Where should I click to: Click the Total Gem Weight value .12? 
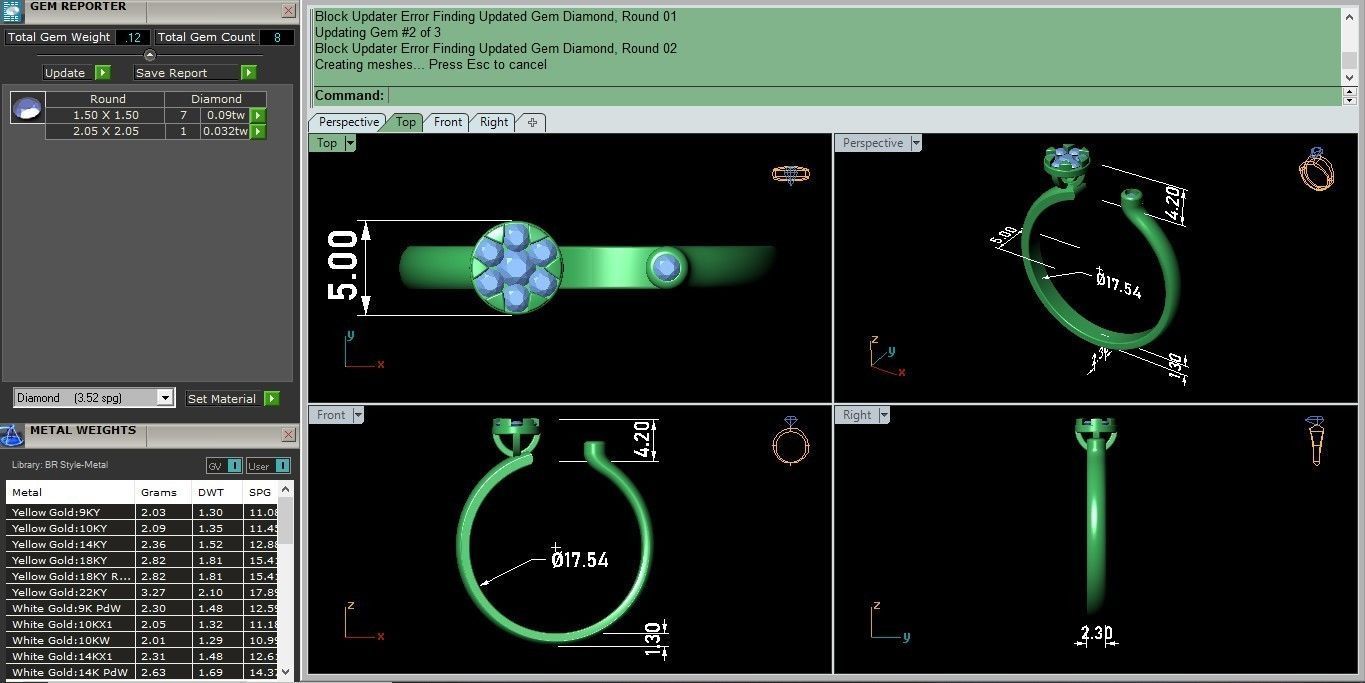(x=132, y=37)
